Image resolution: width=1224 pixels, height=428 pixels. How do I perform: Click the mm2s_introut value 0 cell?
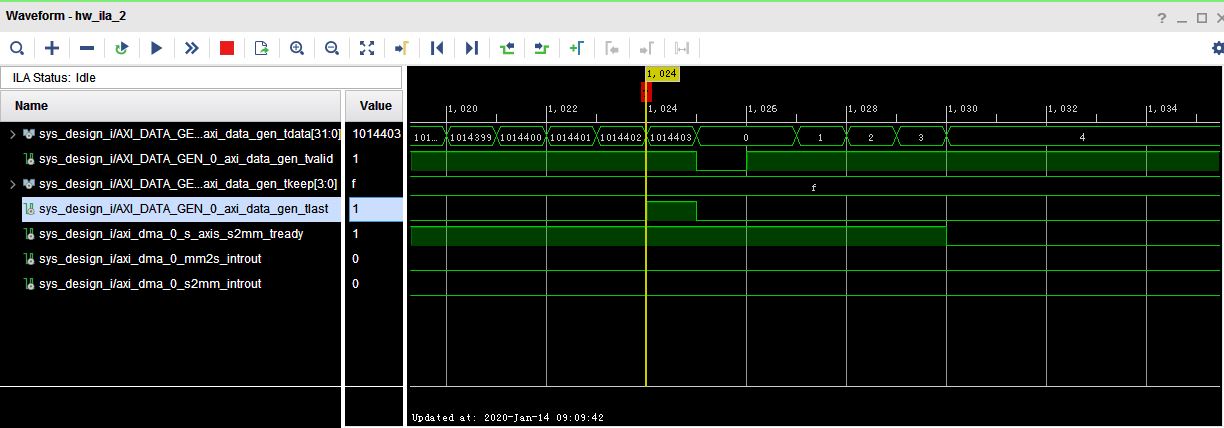375,258
